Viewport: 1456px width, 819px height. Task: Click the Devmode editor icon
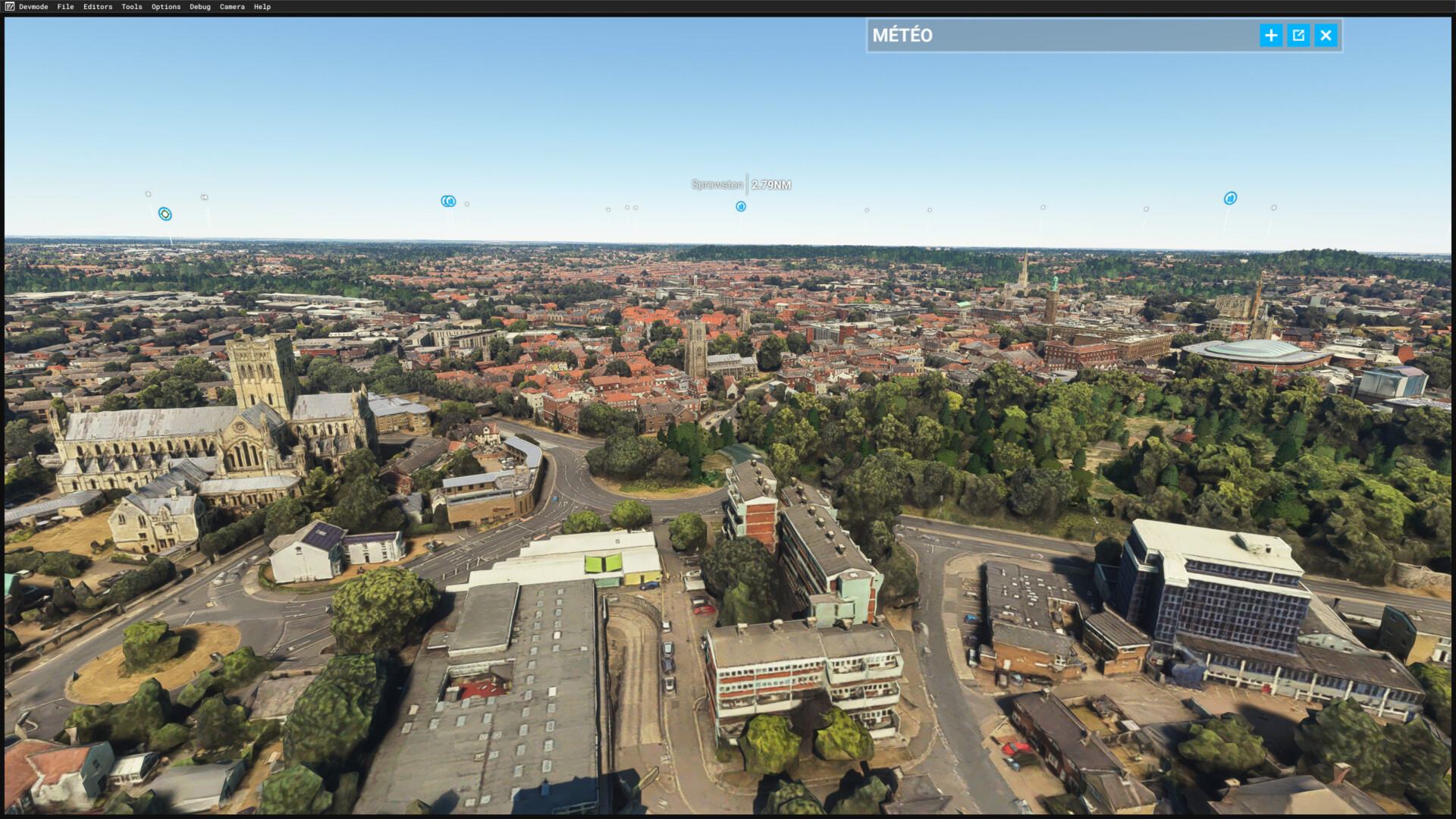click(9, 7)
